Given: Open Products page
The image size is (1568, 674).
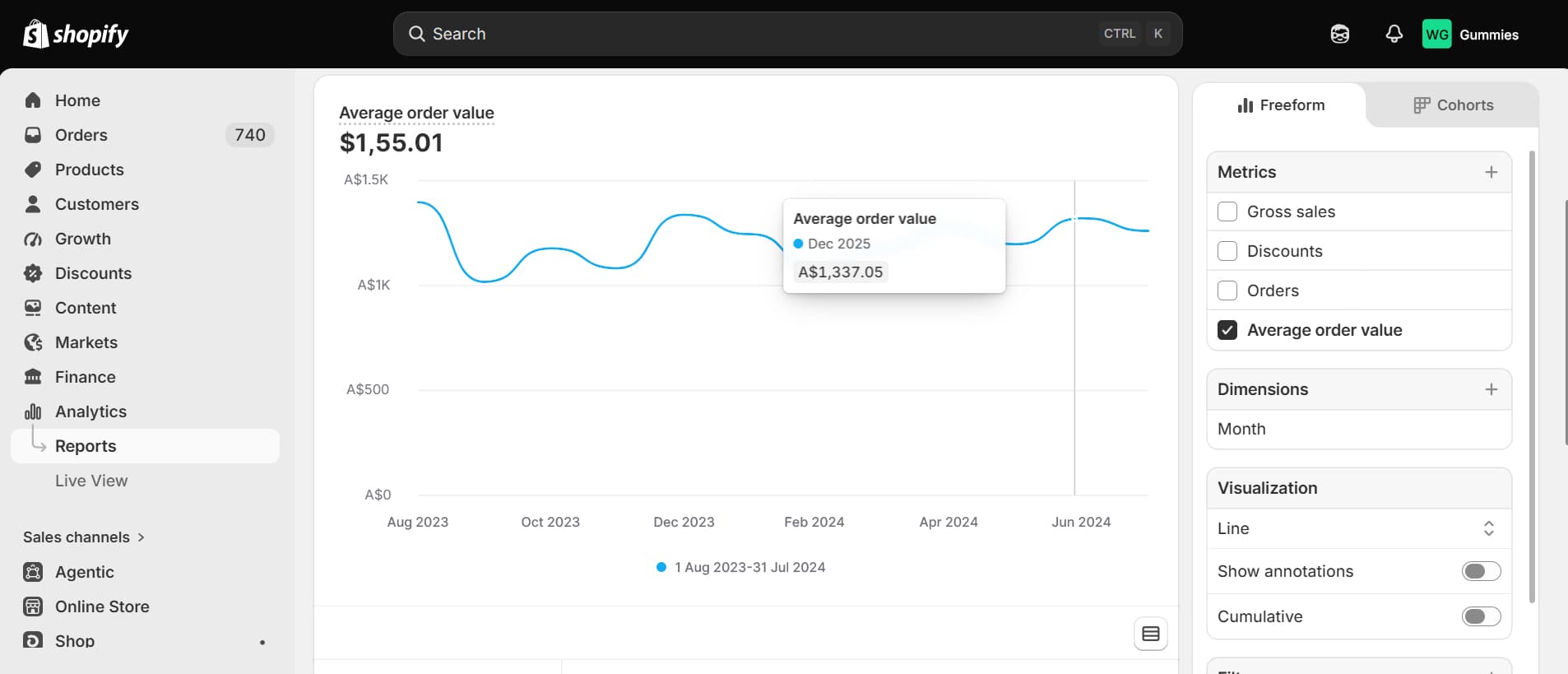Looking at the screenshot, I should tap(90, 170).
